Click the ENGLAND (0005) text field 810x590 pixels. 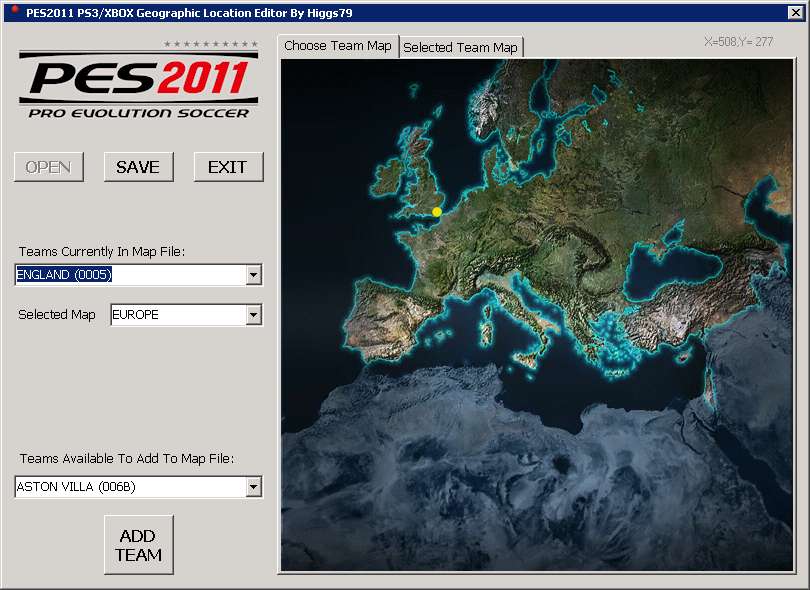(x=130, y=275)
